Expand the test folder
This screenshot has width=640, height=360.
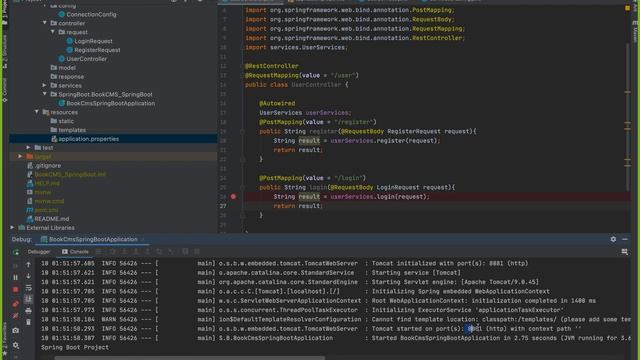coord(28,147)
